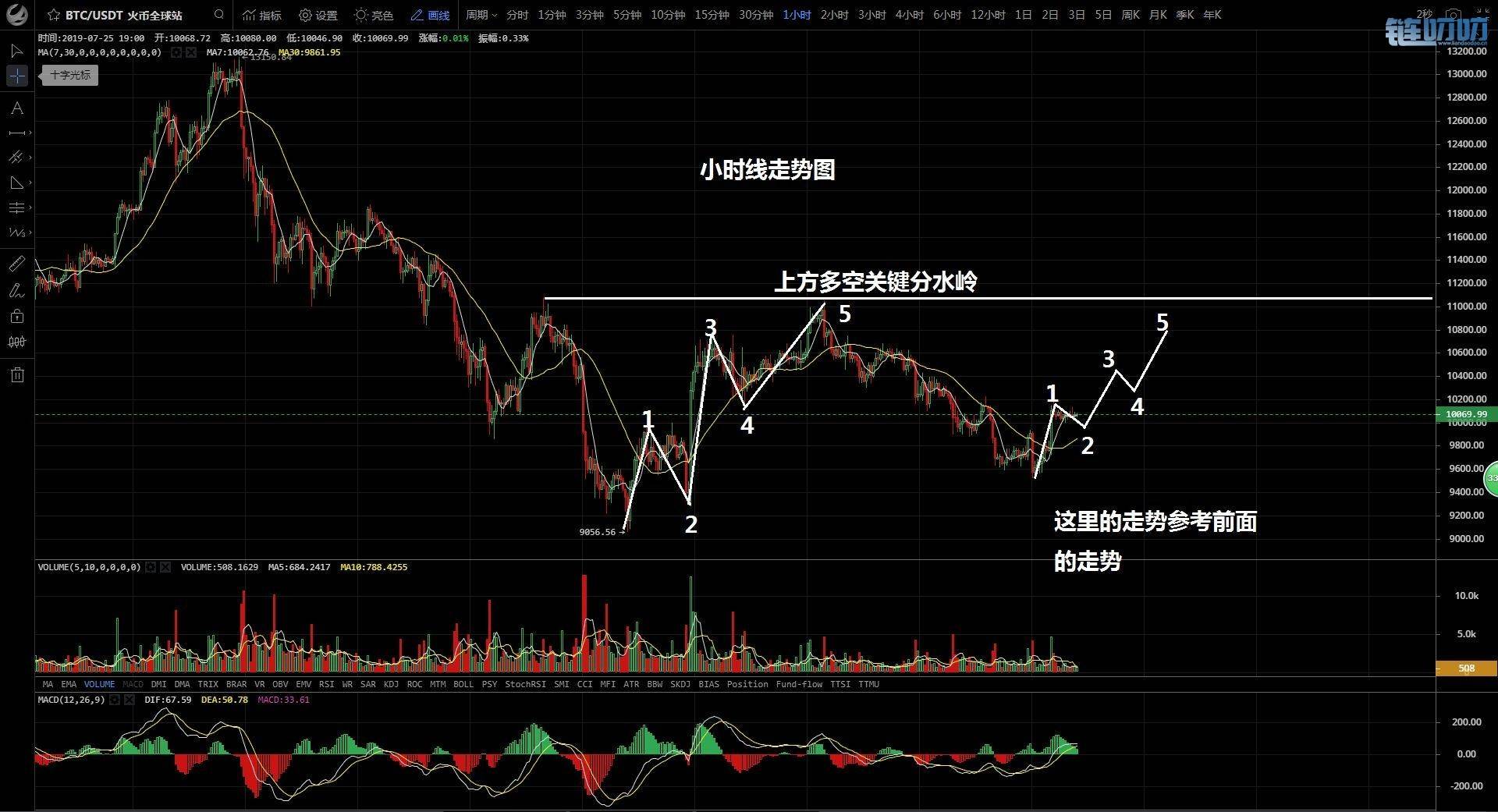The width and height of the screenshot is (1498, 812).
Task: Favorite BTC/USDT with the star icon
Action: pos(53,15)
